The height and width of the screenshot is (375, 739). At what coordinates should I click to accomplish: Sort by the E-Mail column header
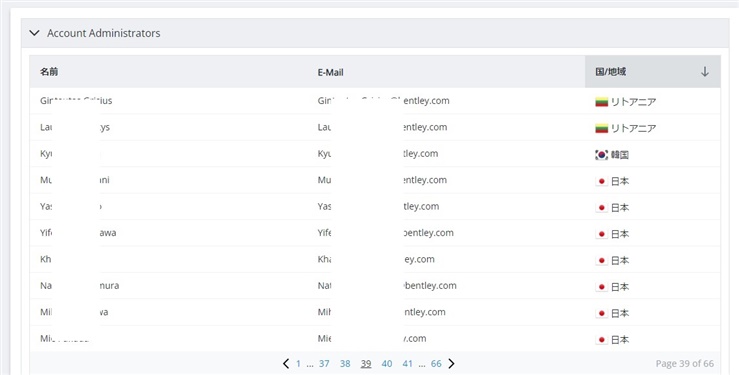pyautogui.click(x=330, y=72)
